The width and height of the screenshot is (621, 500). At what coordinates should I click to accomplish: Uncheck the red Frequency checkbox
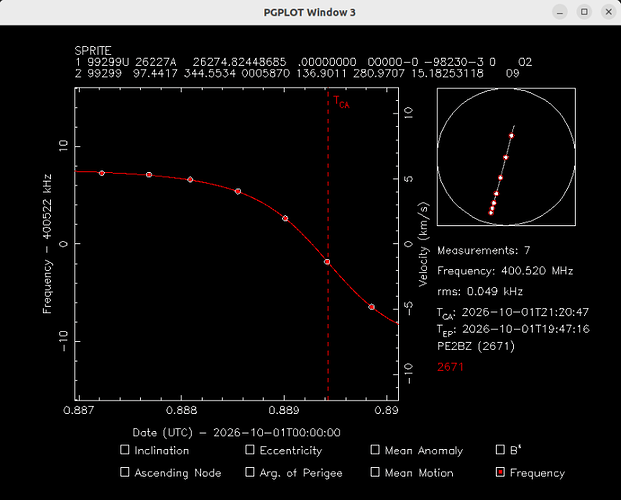[x=500, y=472]
